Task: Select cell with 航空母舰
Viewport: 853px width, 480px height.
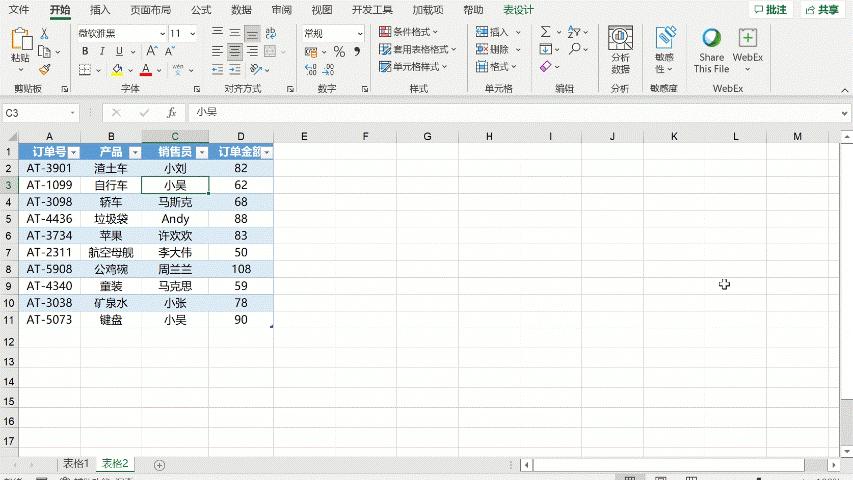Action: click(x=111, y=253)
